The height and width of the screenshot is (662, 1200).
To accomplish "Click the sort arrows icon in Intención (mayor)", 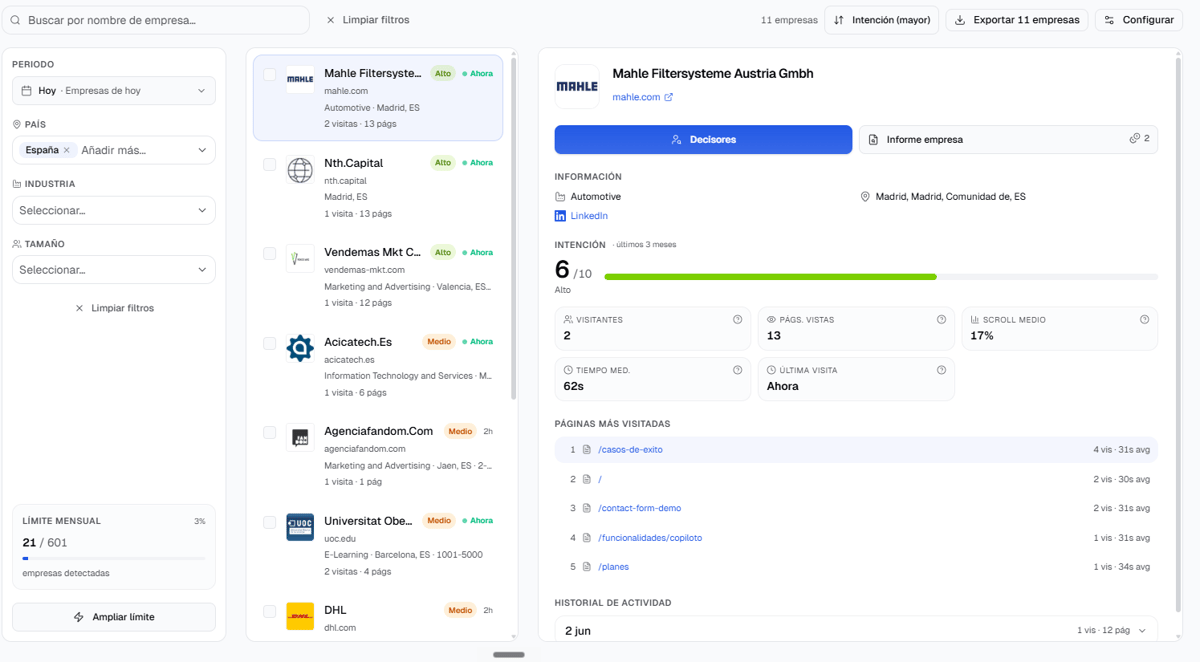I will tap(839, 20).
